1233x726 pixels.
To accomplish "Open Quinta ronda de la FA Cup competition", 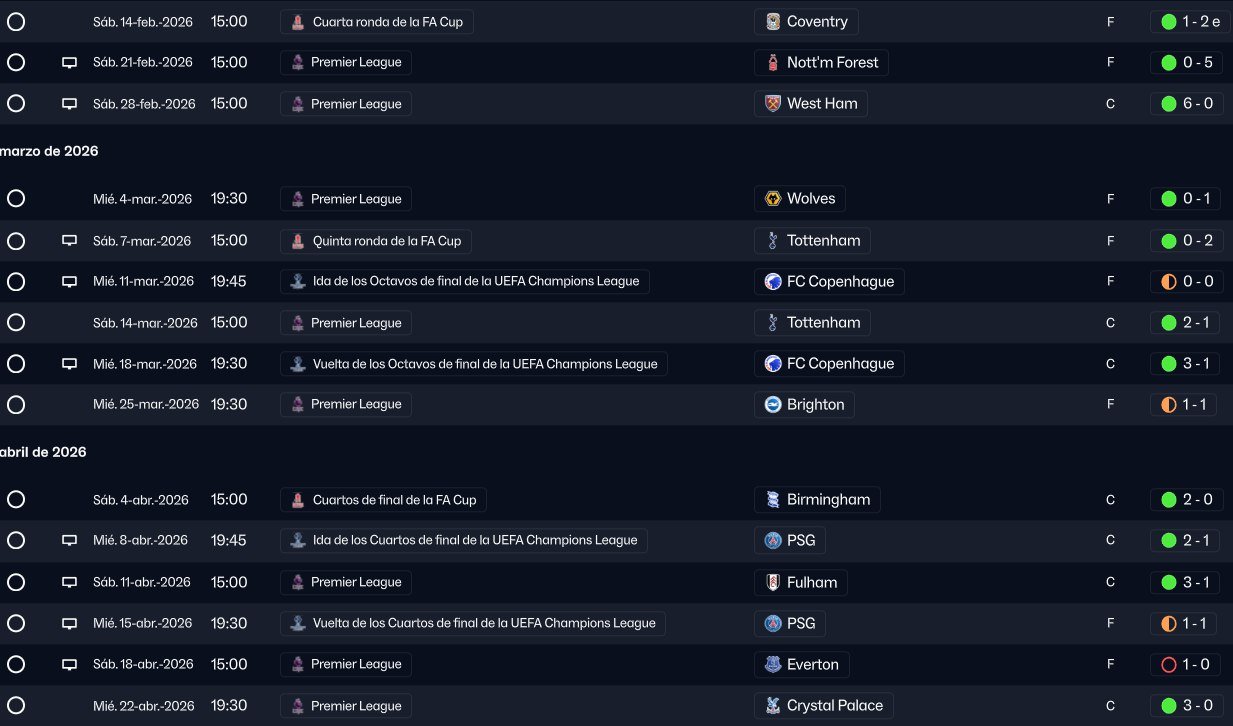I will pyautogui.click(x=376, y=241).
